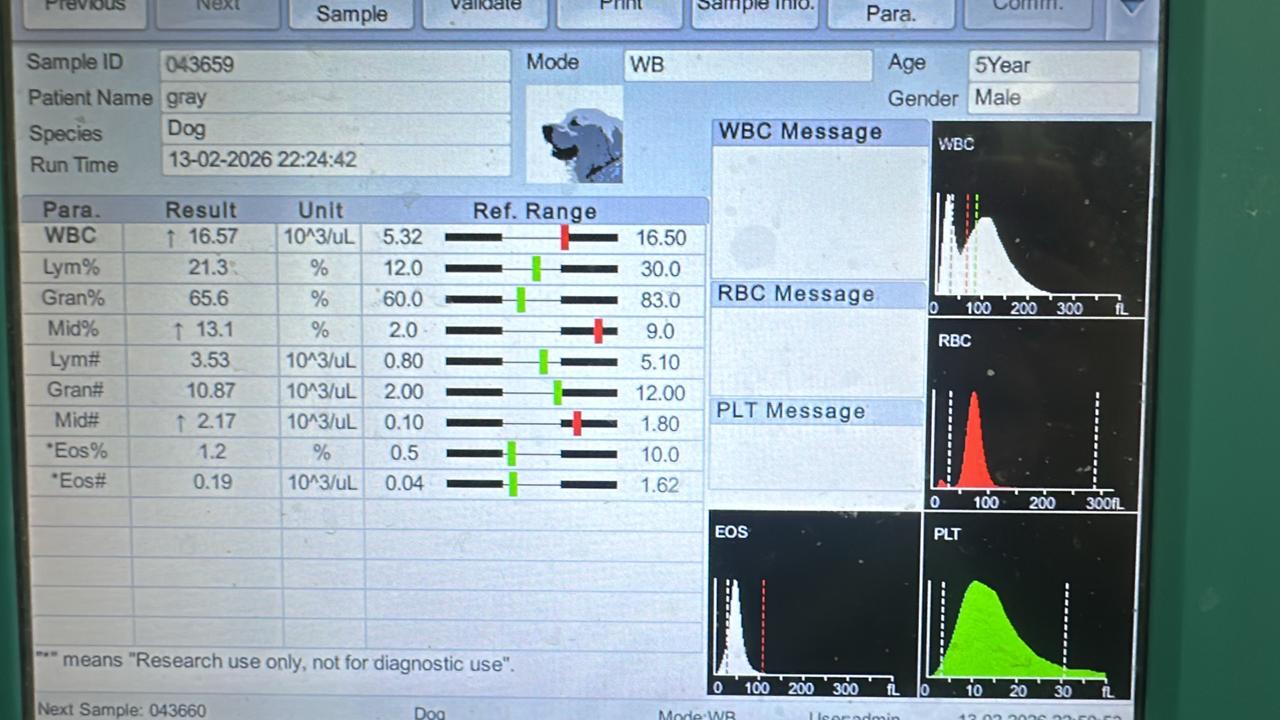Select the EOS histogram graph
The width and height of the screenshot is (1280, 720).
(812, 605)
